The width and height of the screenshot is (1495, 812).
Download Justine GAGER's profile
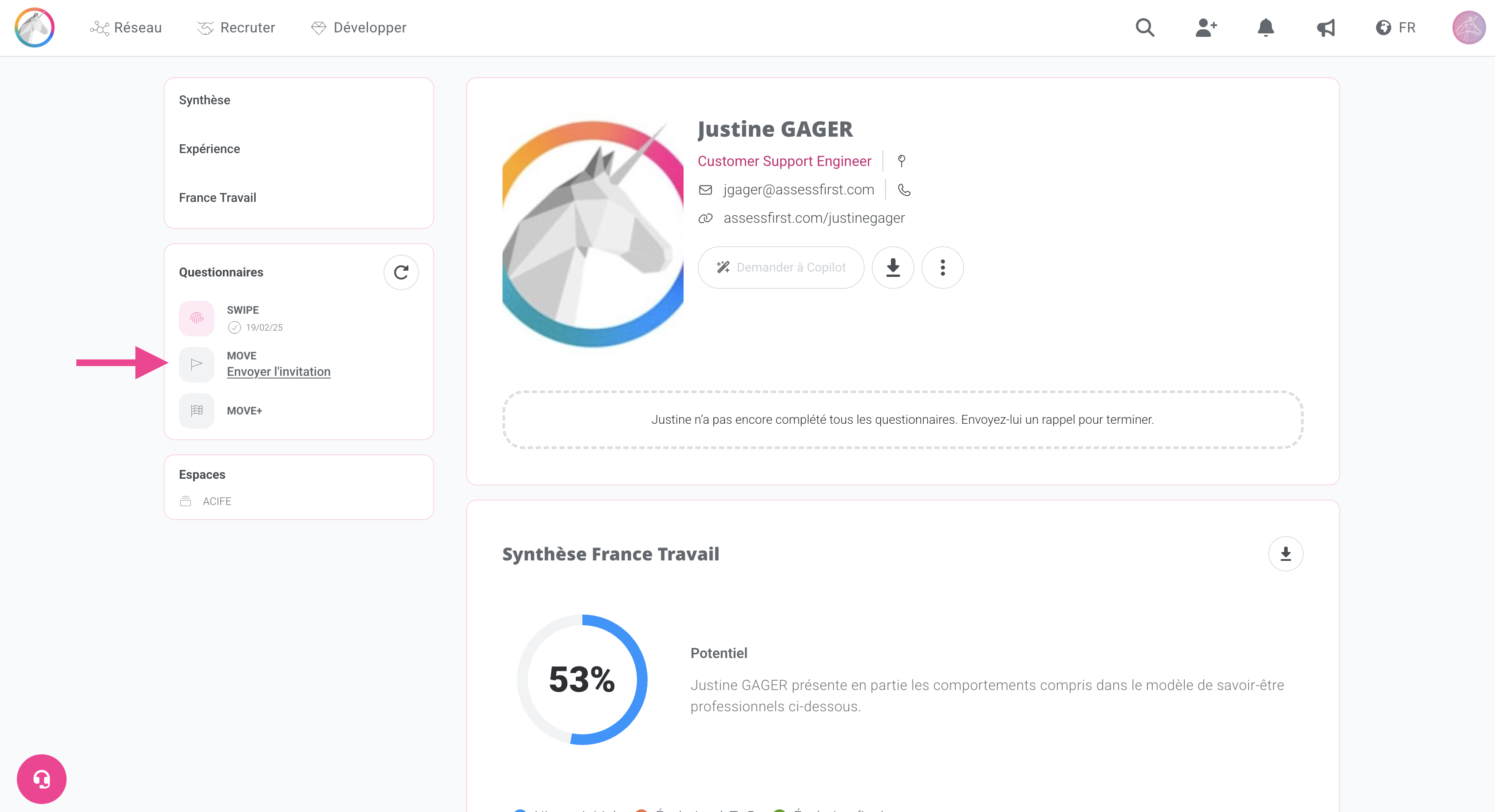tap(893, 268)
